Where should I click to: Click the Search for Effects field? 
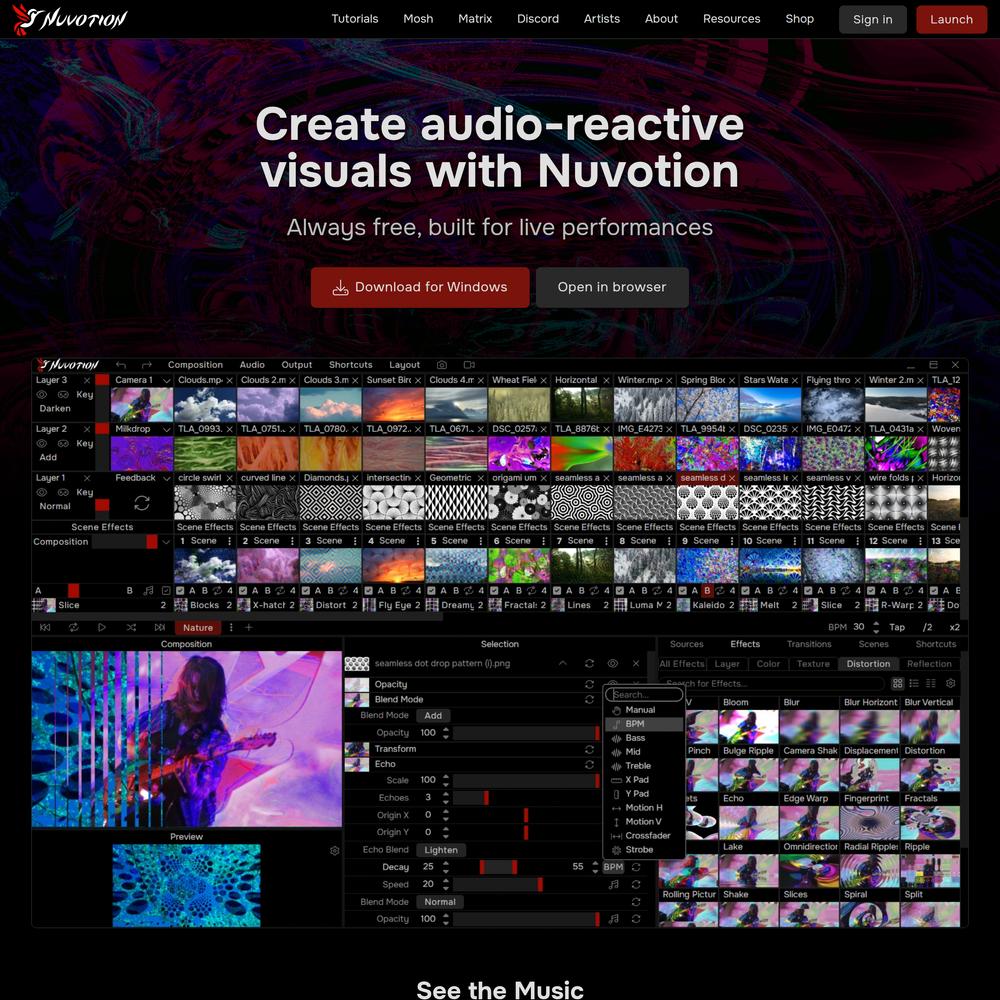tap(772, 684)
